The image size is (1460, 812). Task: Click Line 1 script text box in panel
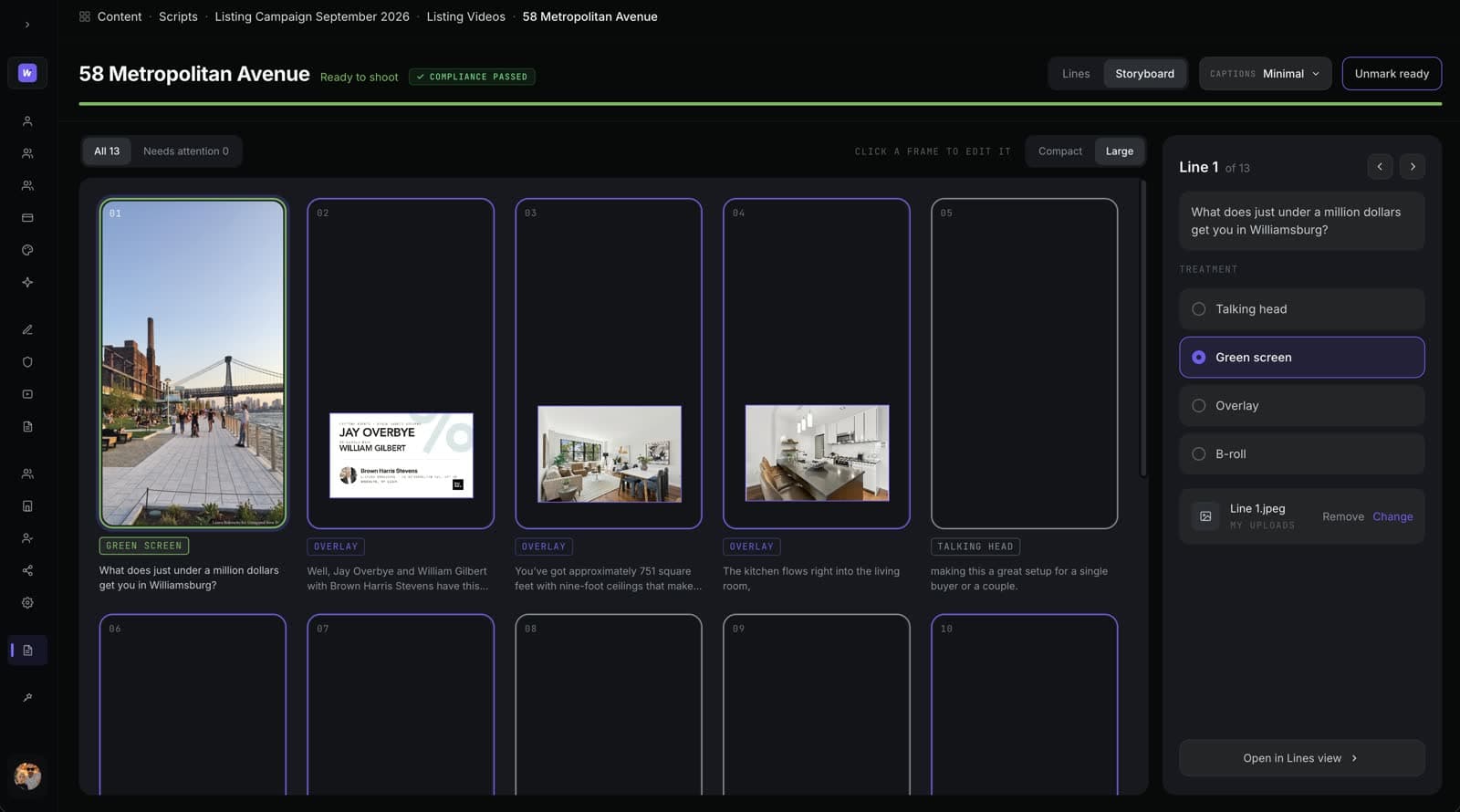(1301, 221)
